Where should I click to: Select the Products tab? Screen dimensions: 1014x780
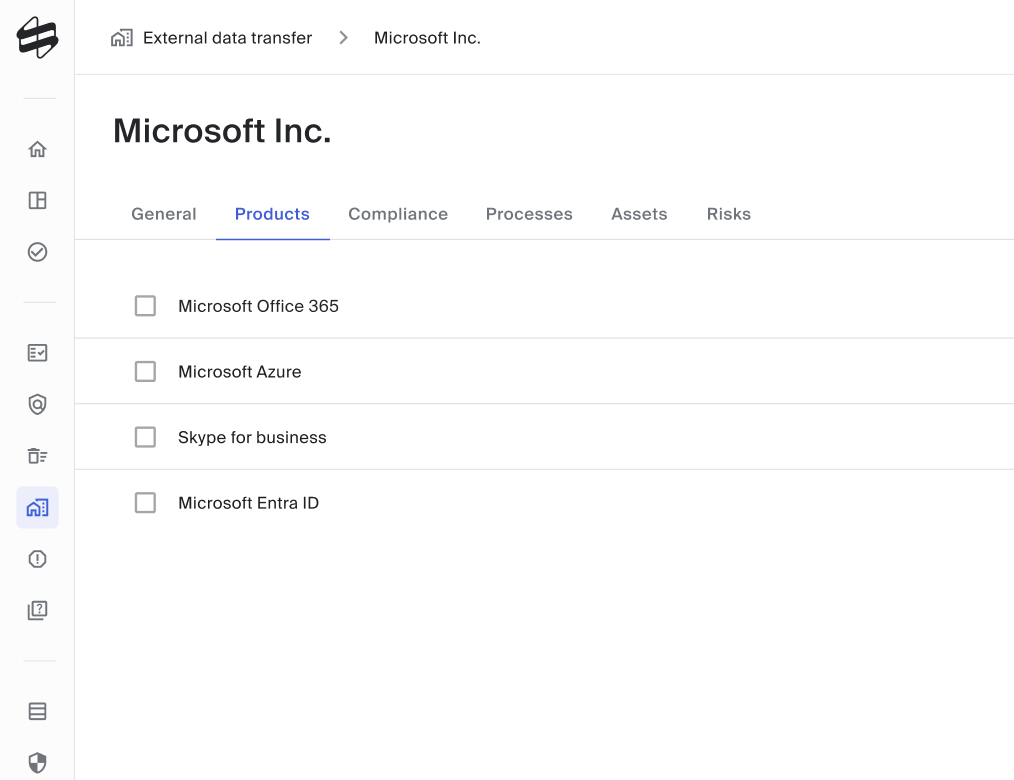(x=272, y=214)
